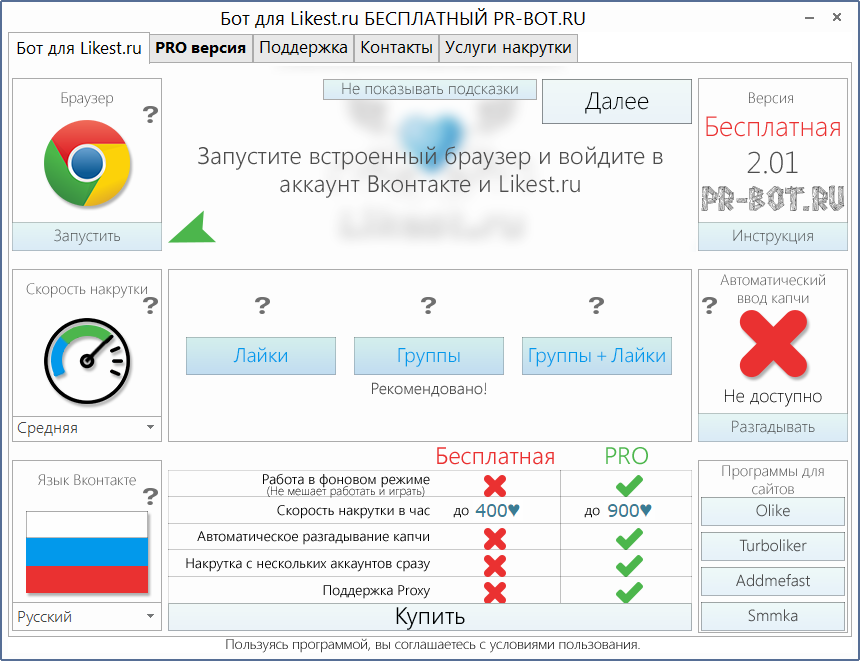Click the large red X captcha icon
This screenshot has width=860, height=661.
tap(773, 343)
